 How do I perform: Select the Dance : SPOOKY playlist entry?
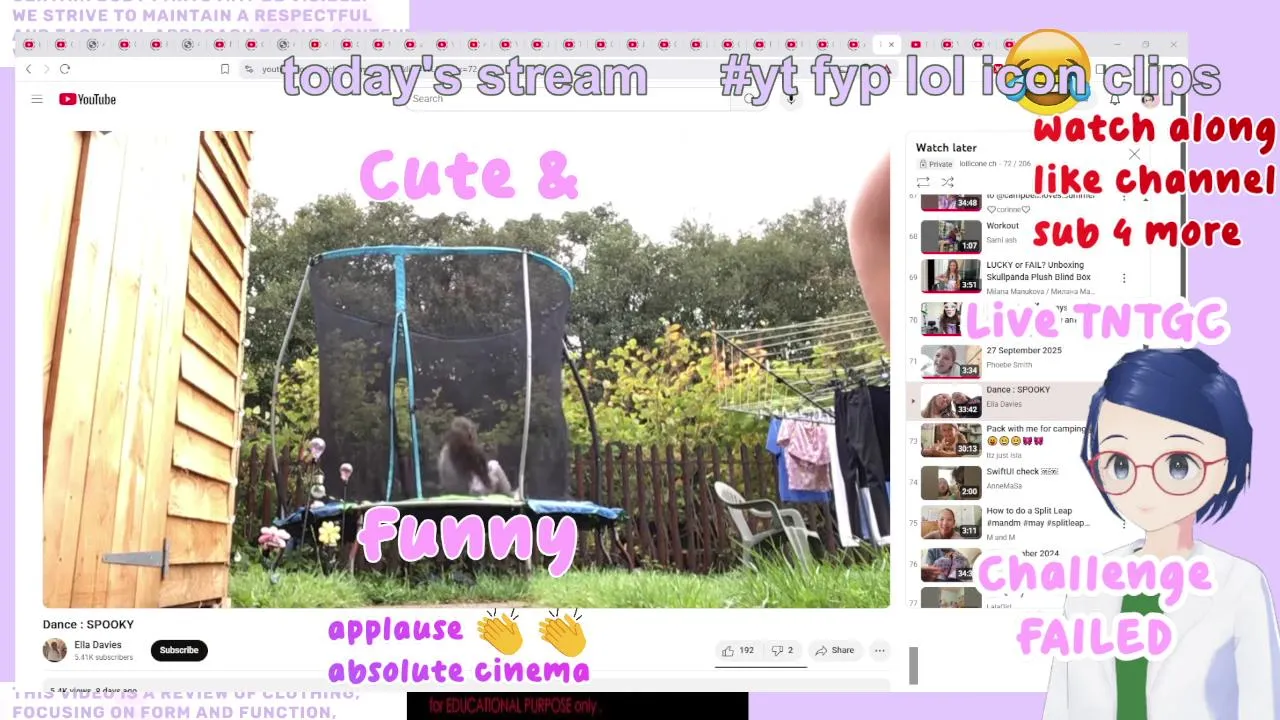tap(1000, 402)
